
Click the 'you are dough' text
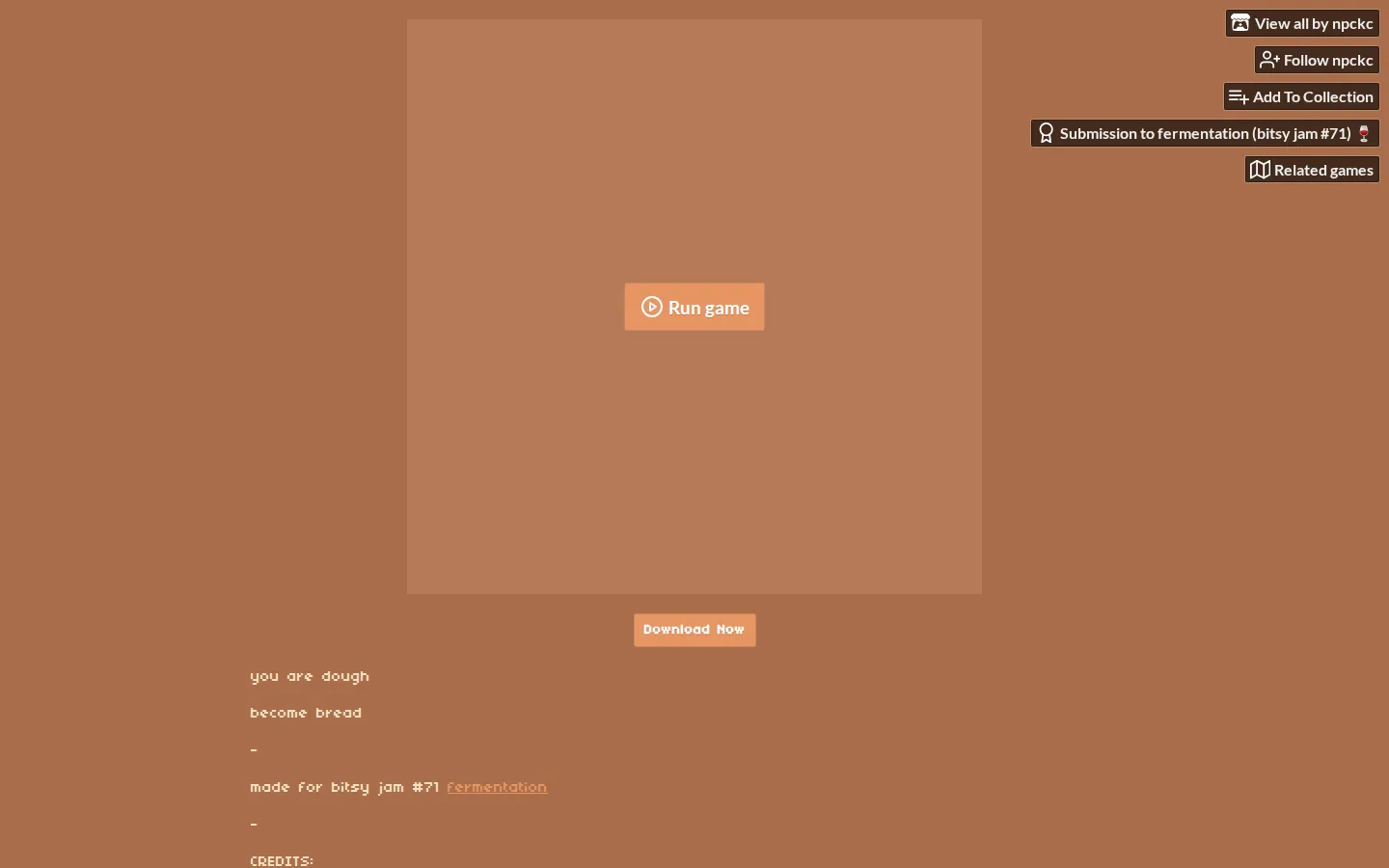point(310,676)
